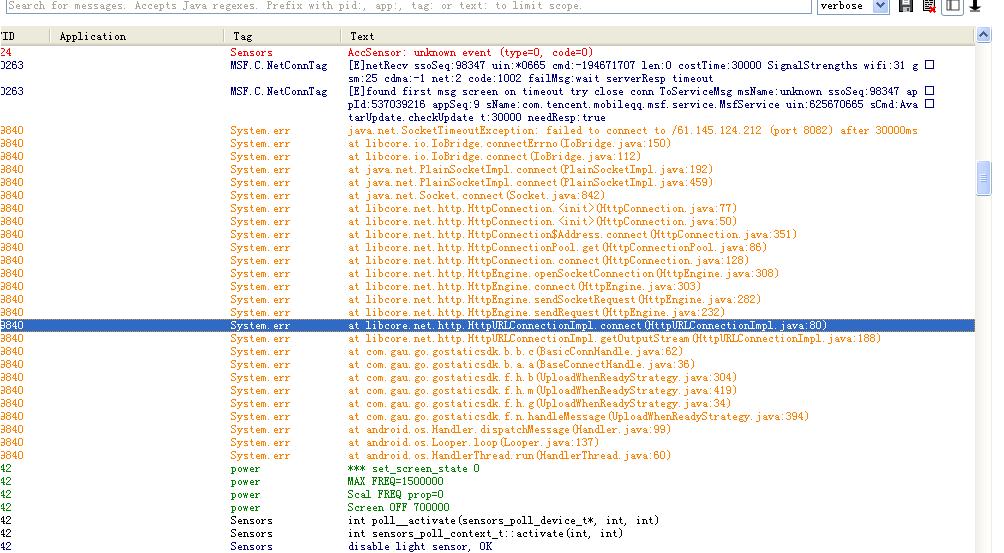The height and width of the screenshot is (553, 1004).
Task: Select the Screen OFF 700000 row
Action: click(487, 508)
